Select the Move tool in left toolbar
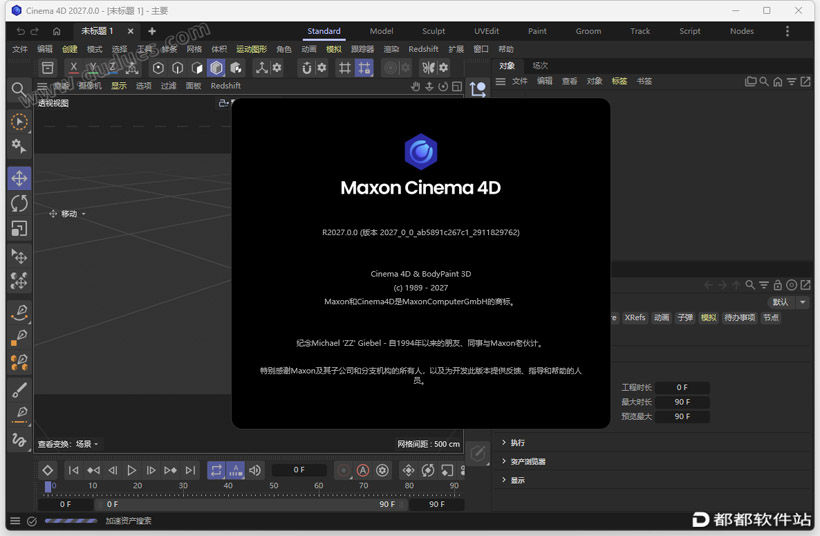 point(19,178)
